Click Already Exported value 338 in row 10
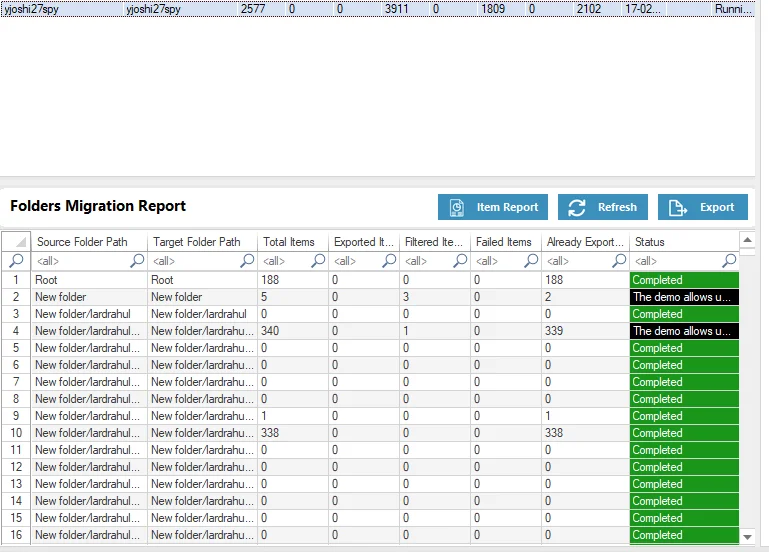Image resolution: width=769 pixels, height=552 pixels. click(x=554, y=433)
